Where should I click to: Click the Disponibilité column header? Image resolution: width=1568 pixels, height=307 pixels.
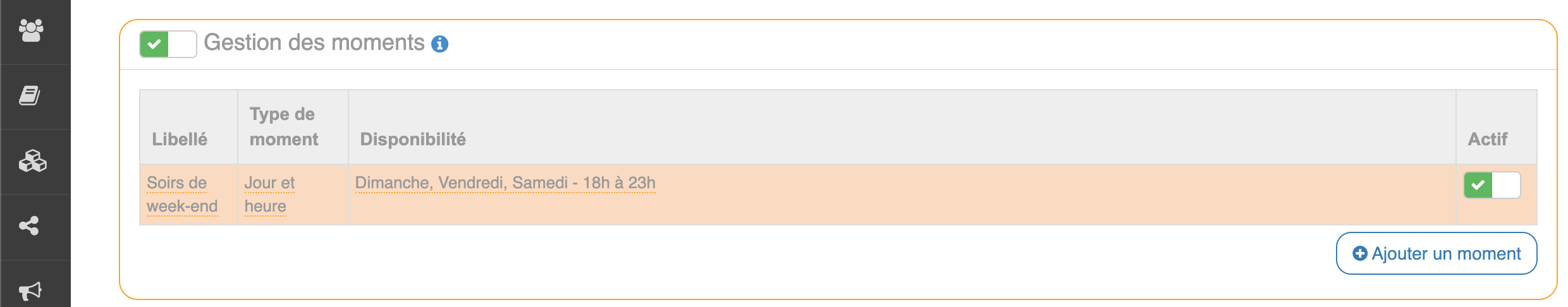(413, 139)
